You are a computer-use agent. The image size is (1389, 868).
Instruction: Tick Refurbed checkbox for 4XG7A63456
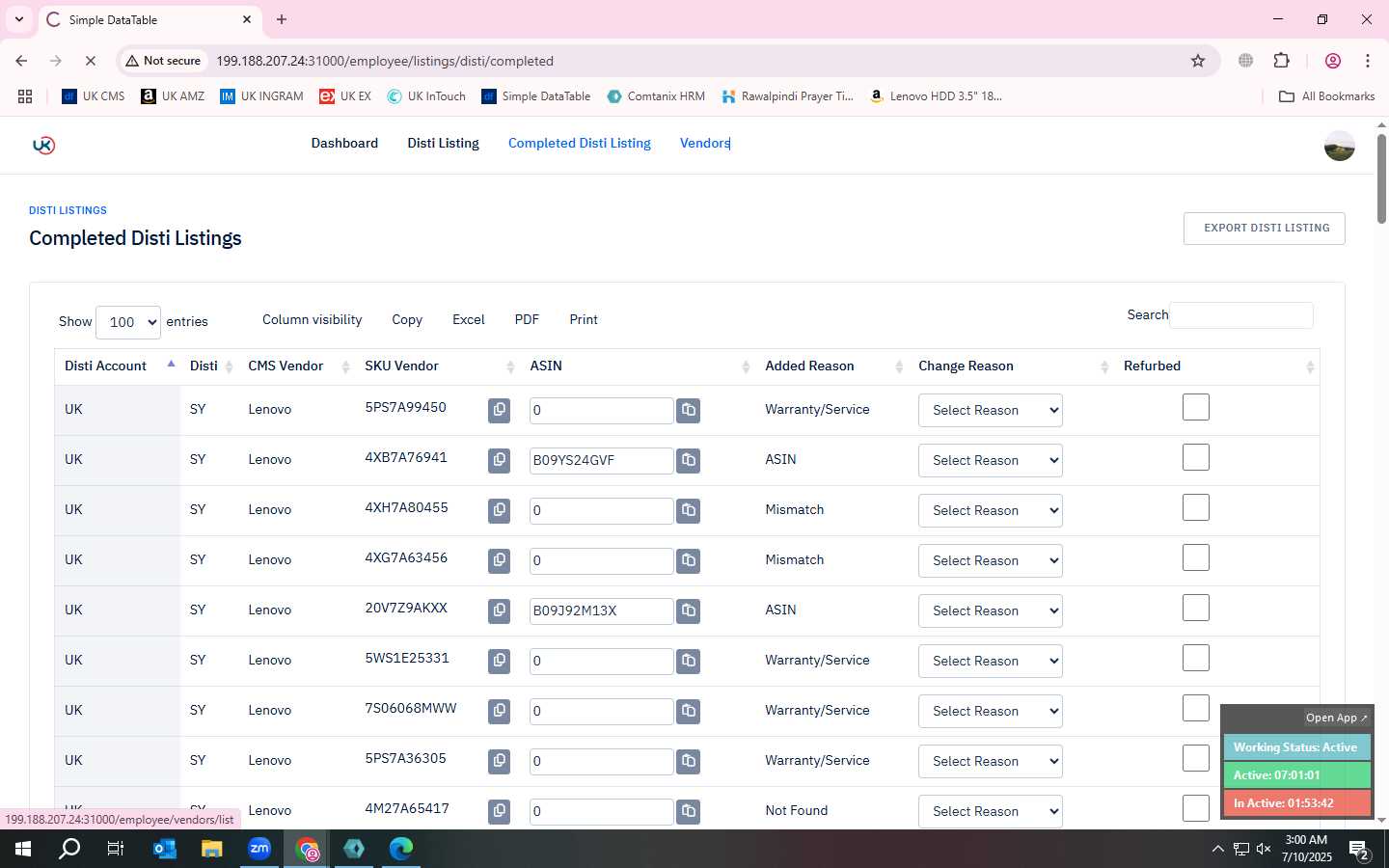click(x=1195, y=557)
